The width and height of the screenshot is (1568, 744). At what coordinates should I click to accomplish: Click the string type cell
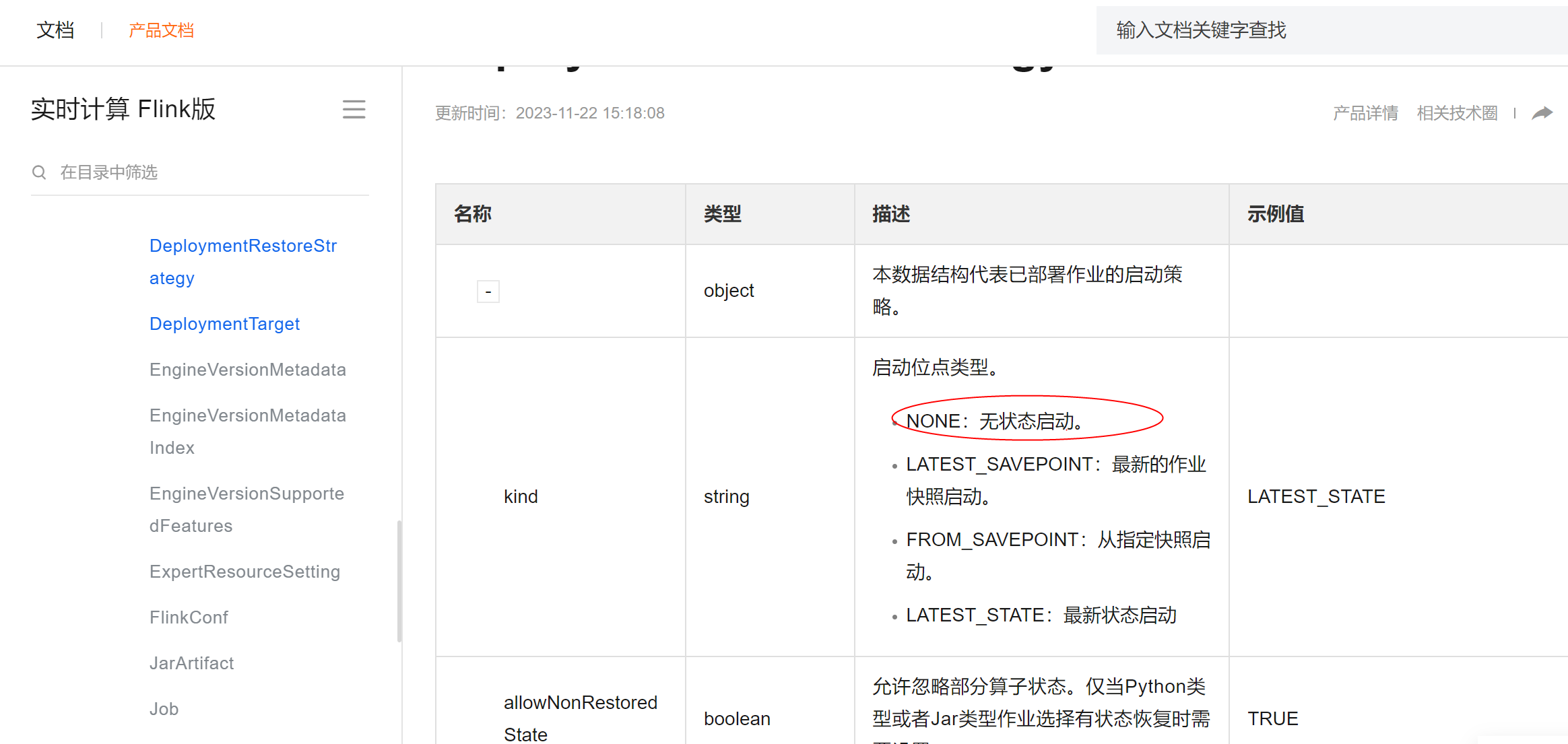point(726,497)
